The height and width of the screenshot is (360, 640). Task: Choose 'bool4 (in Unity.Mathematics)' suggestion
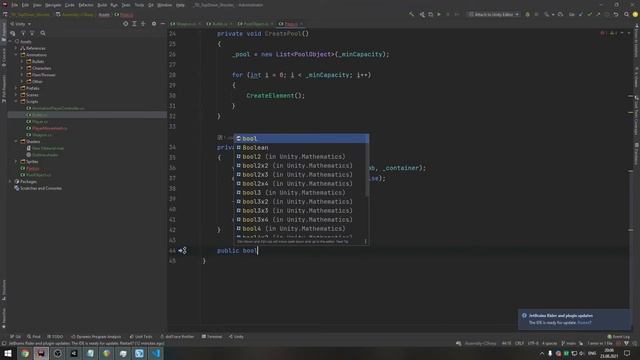click(301, 229)
